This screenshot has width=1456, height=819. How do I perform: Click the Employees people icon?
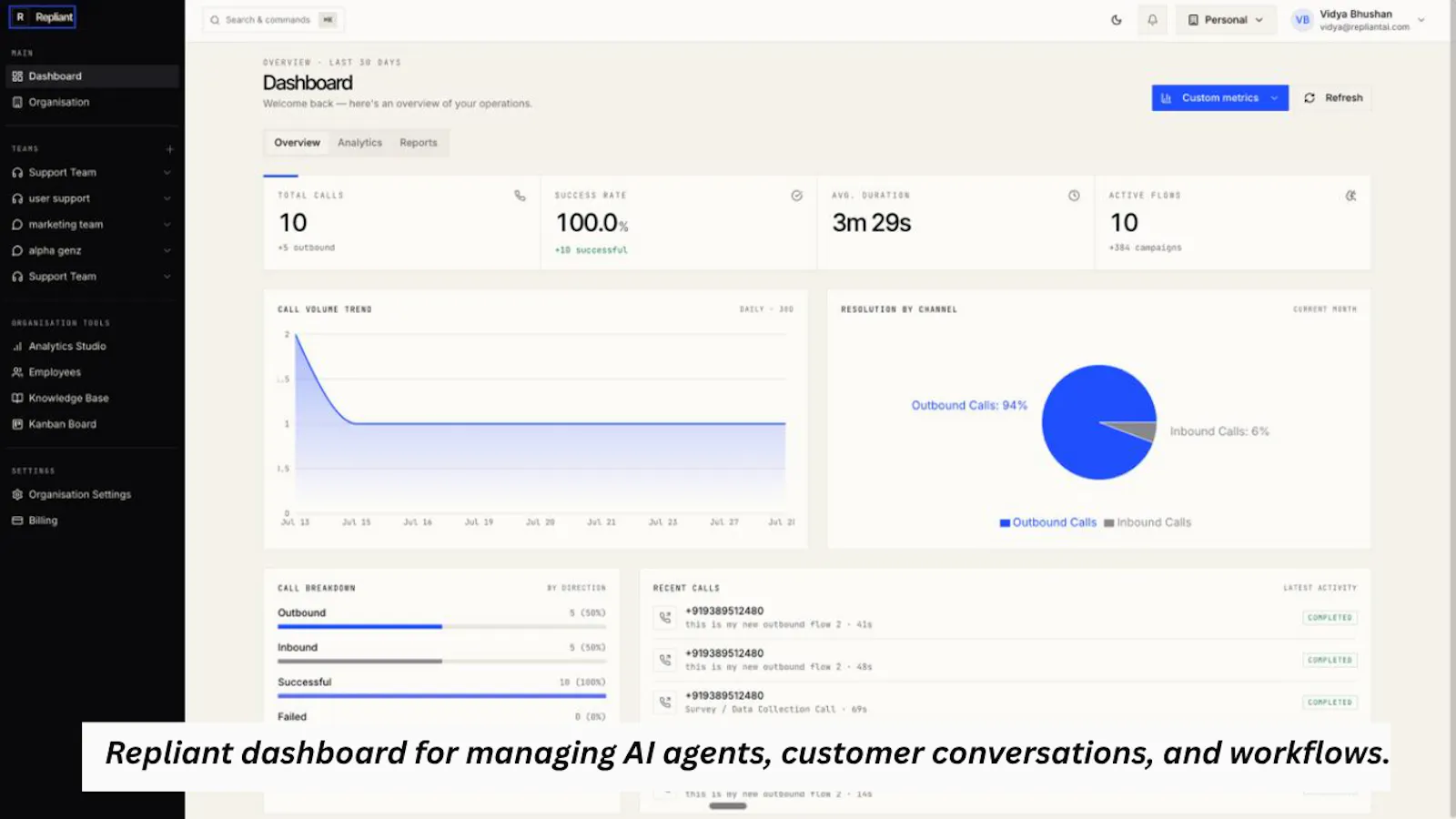coord(17,372)
